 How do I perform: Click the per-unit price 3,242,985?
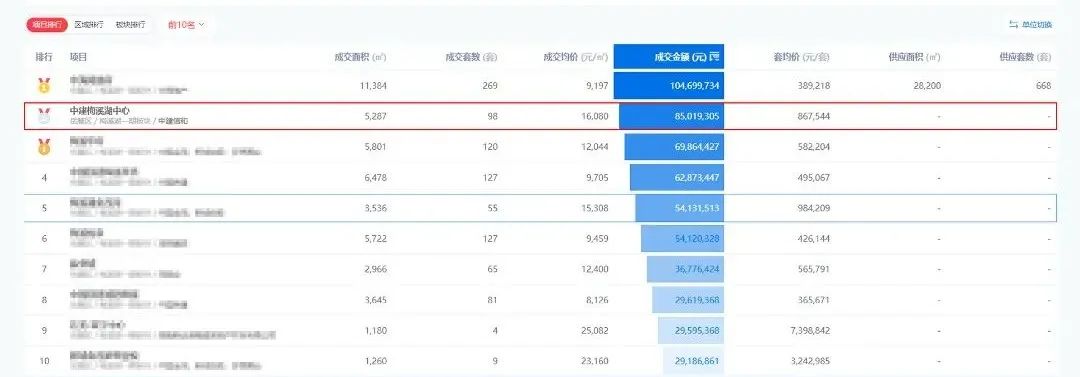809,360
